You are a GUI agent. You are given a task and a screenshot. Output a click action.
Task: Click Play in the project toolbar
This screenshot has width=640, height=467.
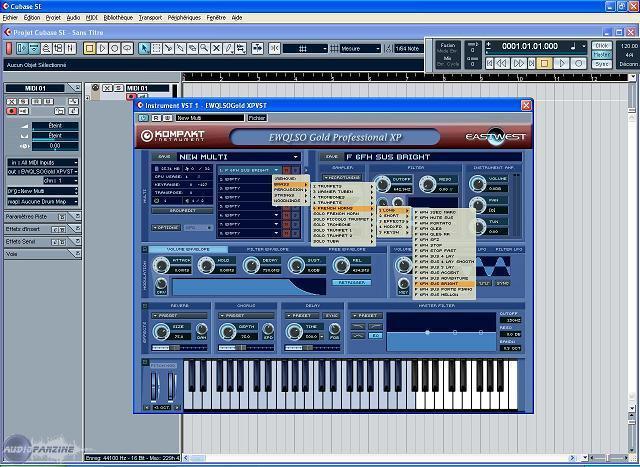pos(102,49)
